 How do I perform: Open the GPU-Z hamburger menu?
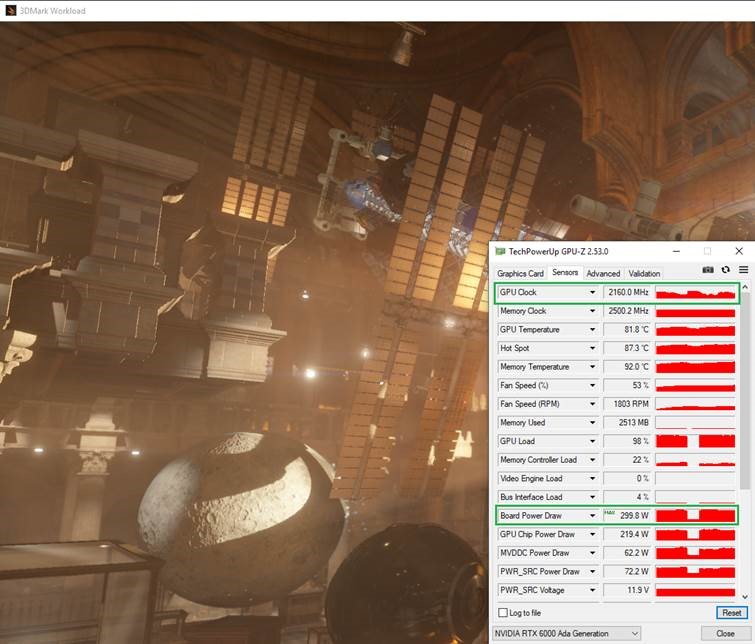point(743,270)
